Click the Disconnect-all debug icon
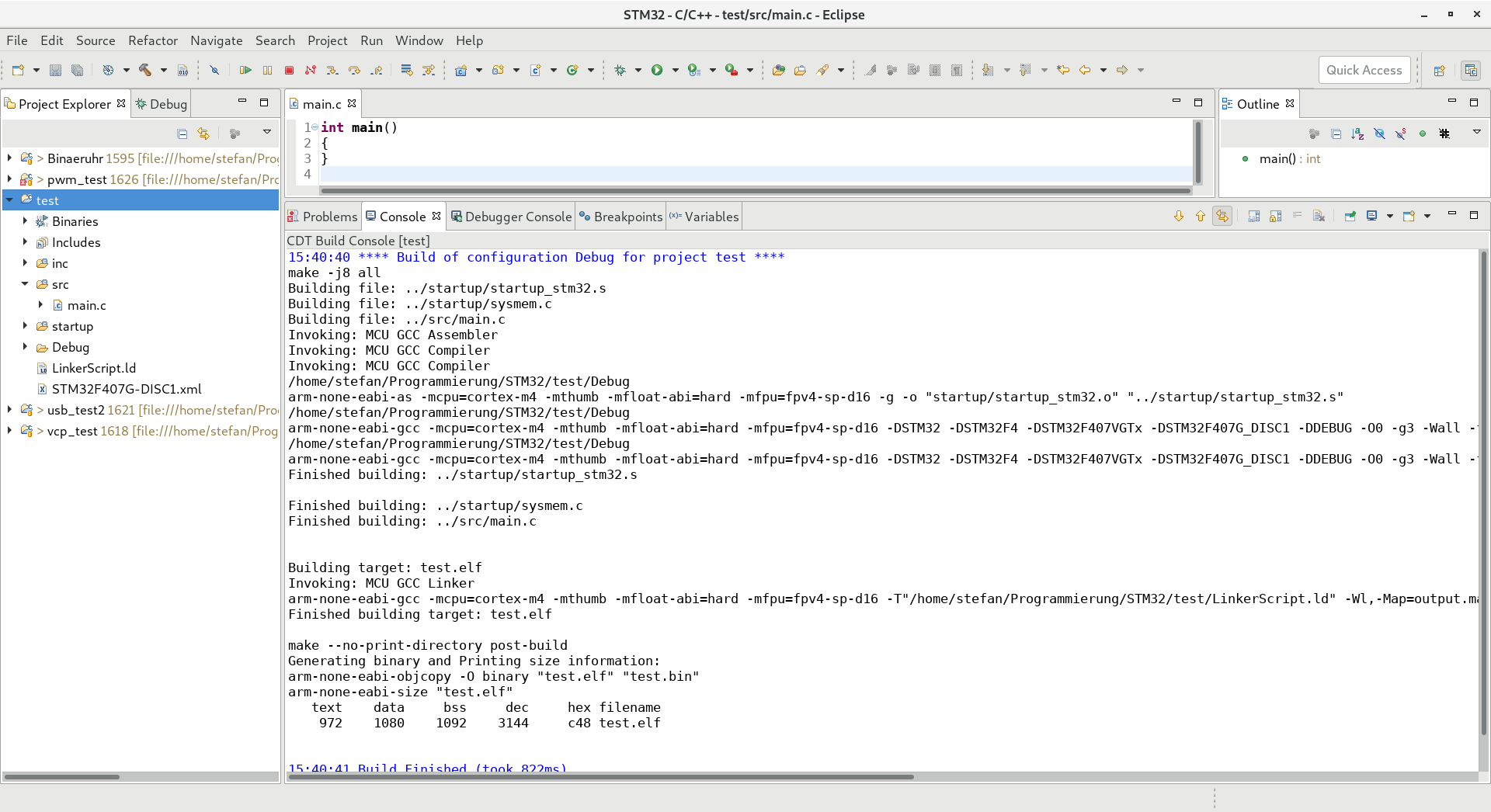The height and width of the screenshot is (812, 1491). (311, 70)
